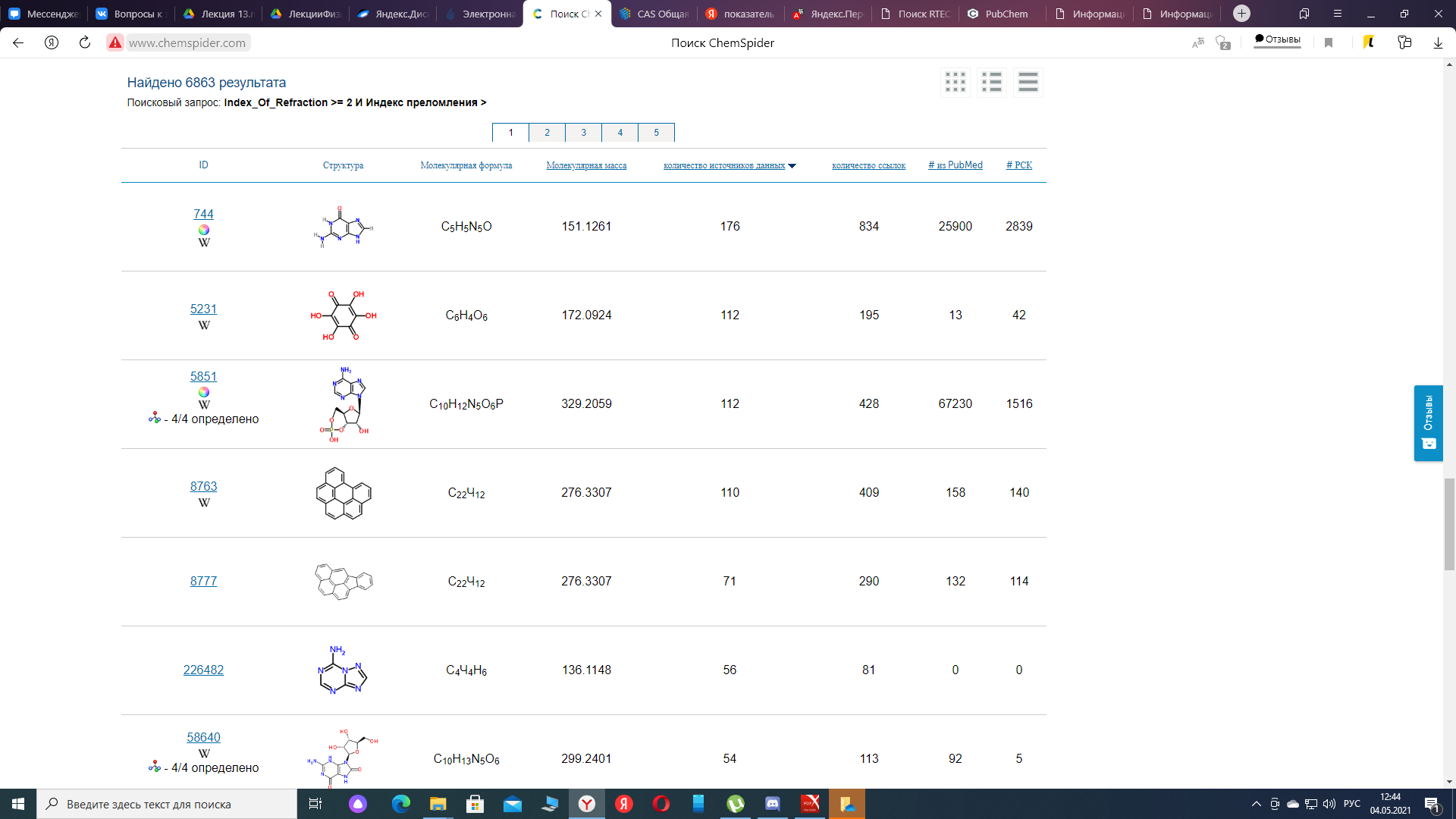Screen dimensions: 1456x819
Task: Open browser downloads panel
Action: pyautogui.click(x=1438, y=42)
